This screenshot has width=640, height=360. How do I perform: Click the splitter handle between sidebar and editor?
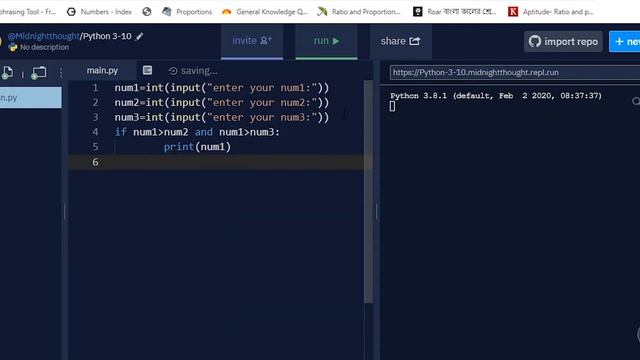click(x=64, y=211)
